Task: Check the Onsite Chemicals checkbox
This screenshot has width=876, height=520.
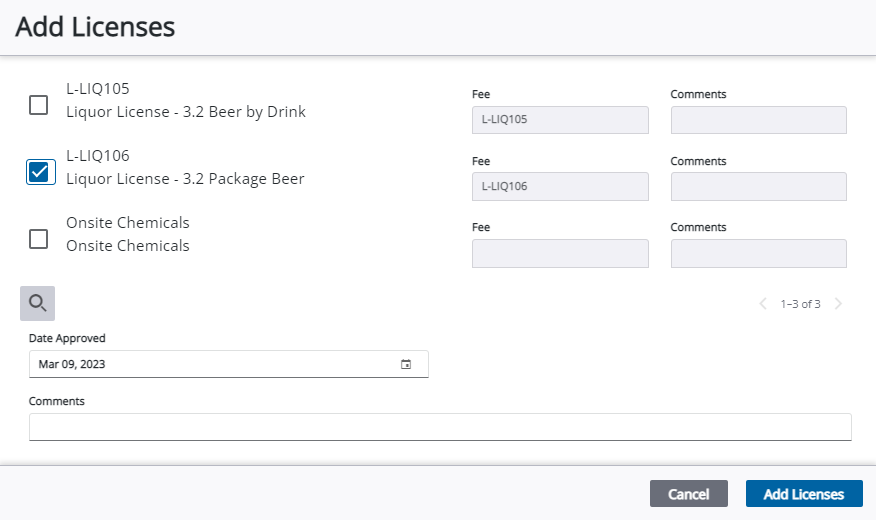Action: pyautogui.click(x=39, y=239)
